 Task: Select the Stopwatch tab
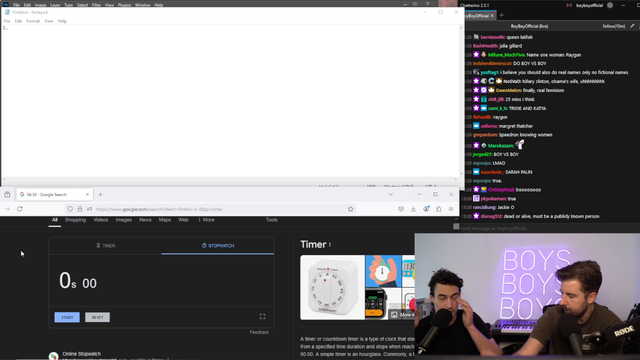218,246
